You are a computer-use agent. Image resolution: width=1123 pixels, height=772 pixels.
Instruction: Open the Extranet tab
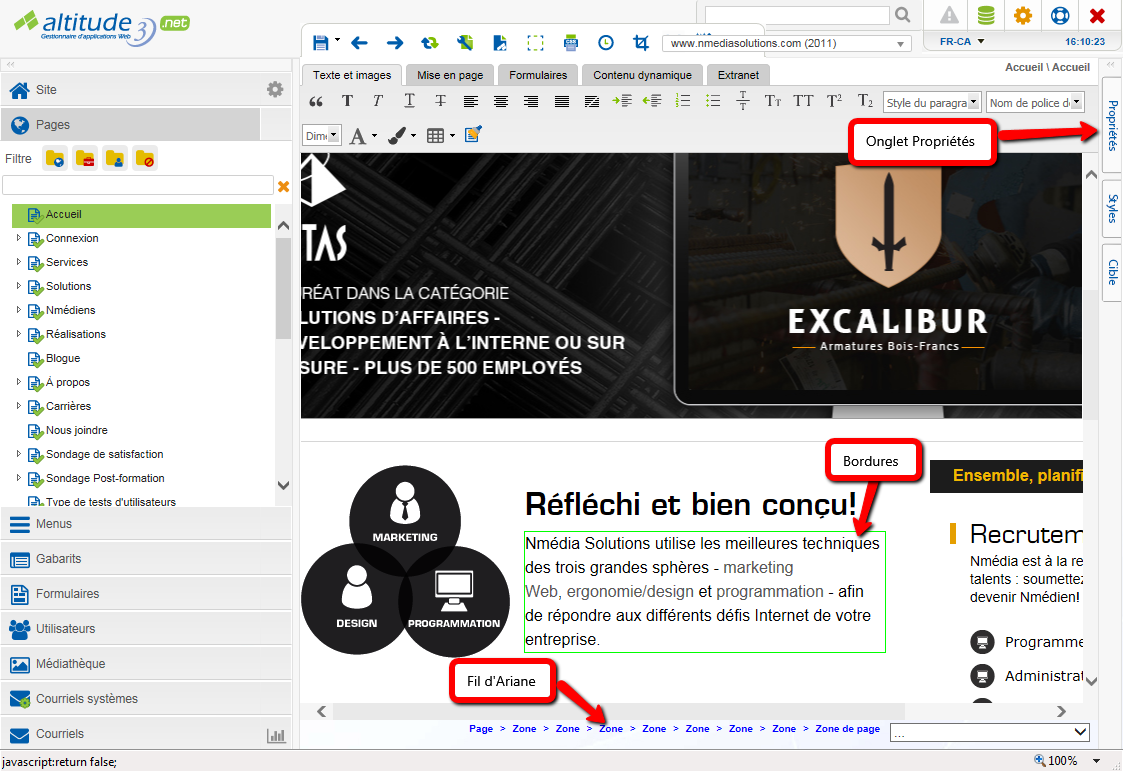click(738, 75)
